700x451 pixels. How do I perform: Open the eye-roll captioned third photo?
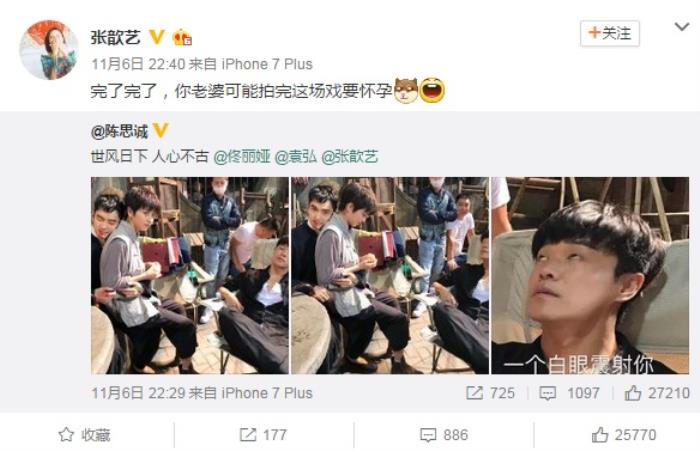point(590,276)
